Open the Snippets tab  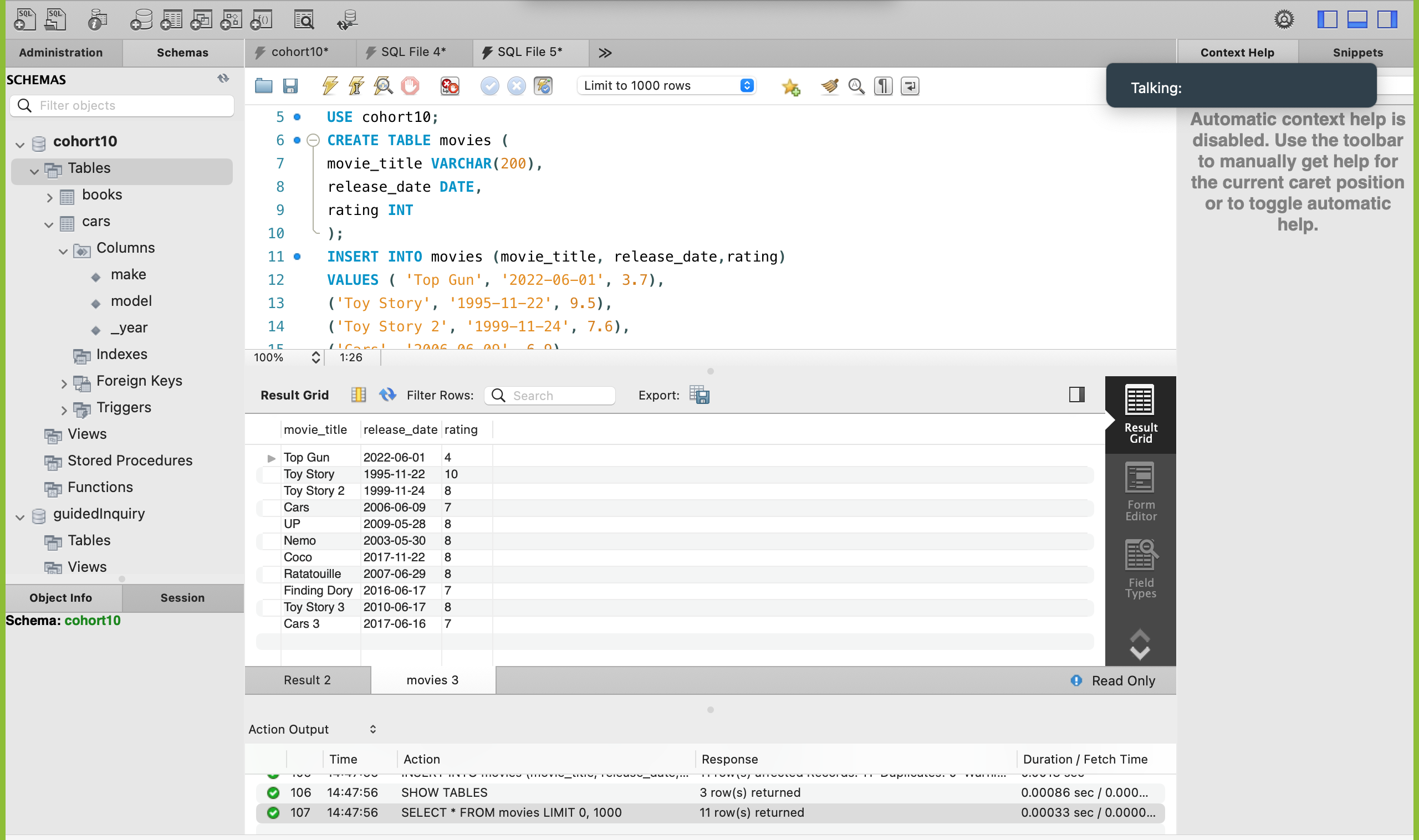(1357, 53)
